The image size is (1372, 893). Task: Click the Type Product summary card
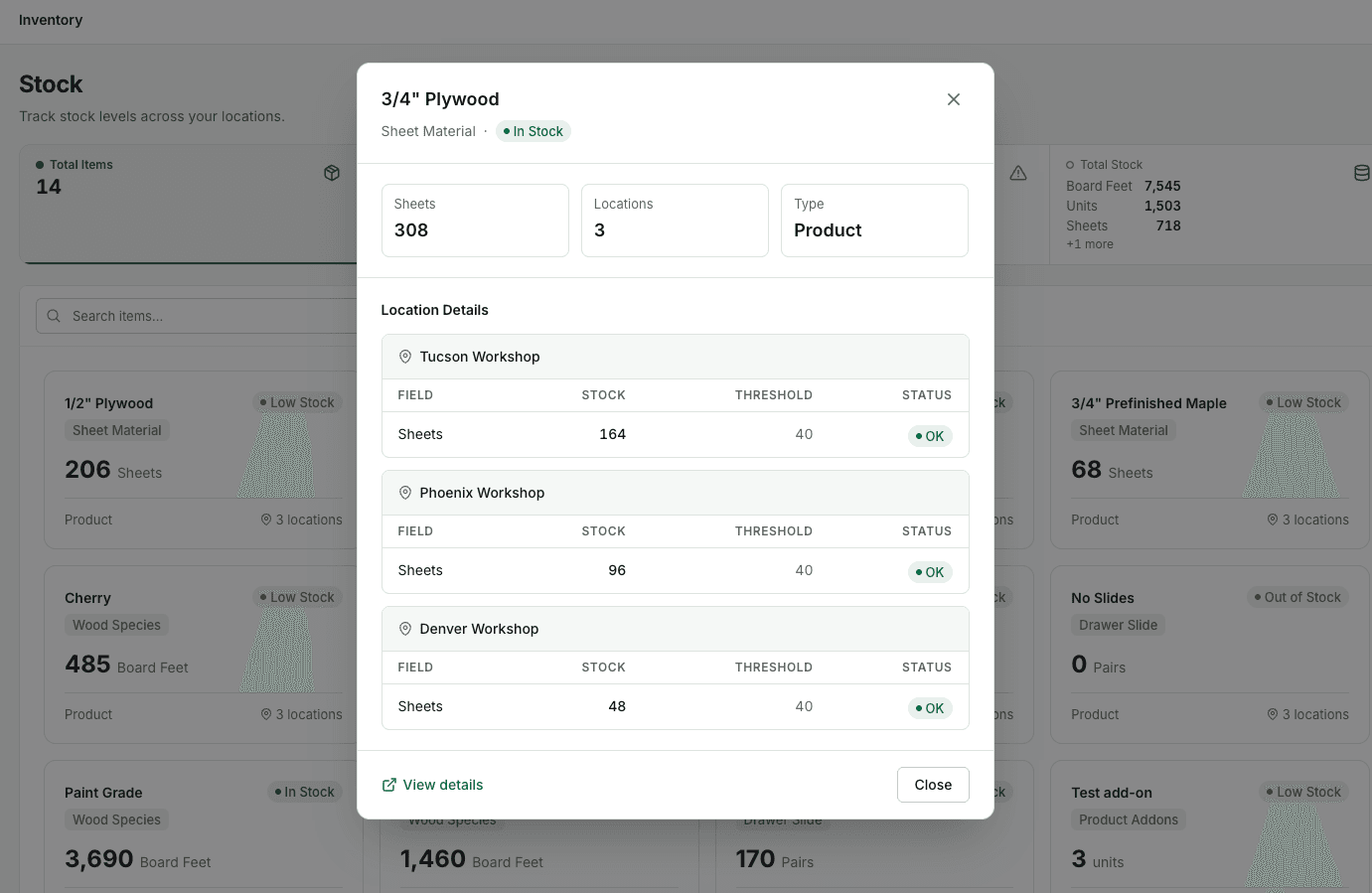tap(874, 221)
